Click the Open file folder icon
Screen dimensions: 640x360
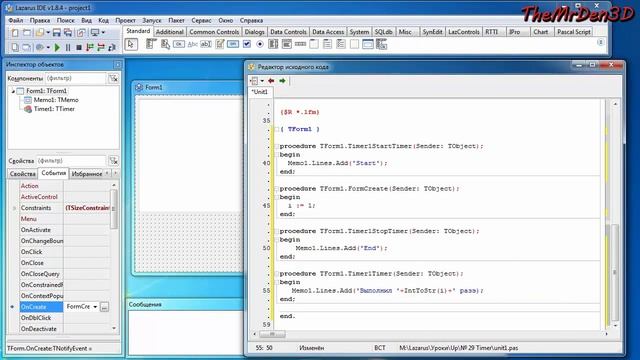tap(40, 33)
